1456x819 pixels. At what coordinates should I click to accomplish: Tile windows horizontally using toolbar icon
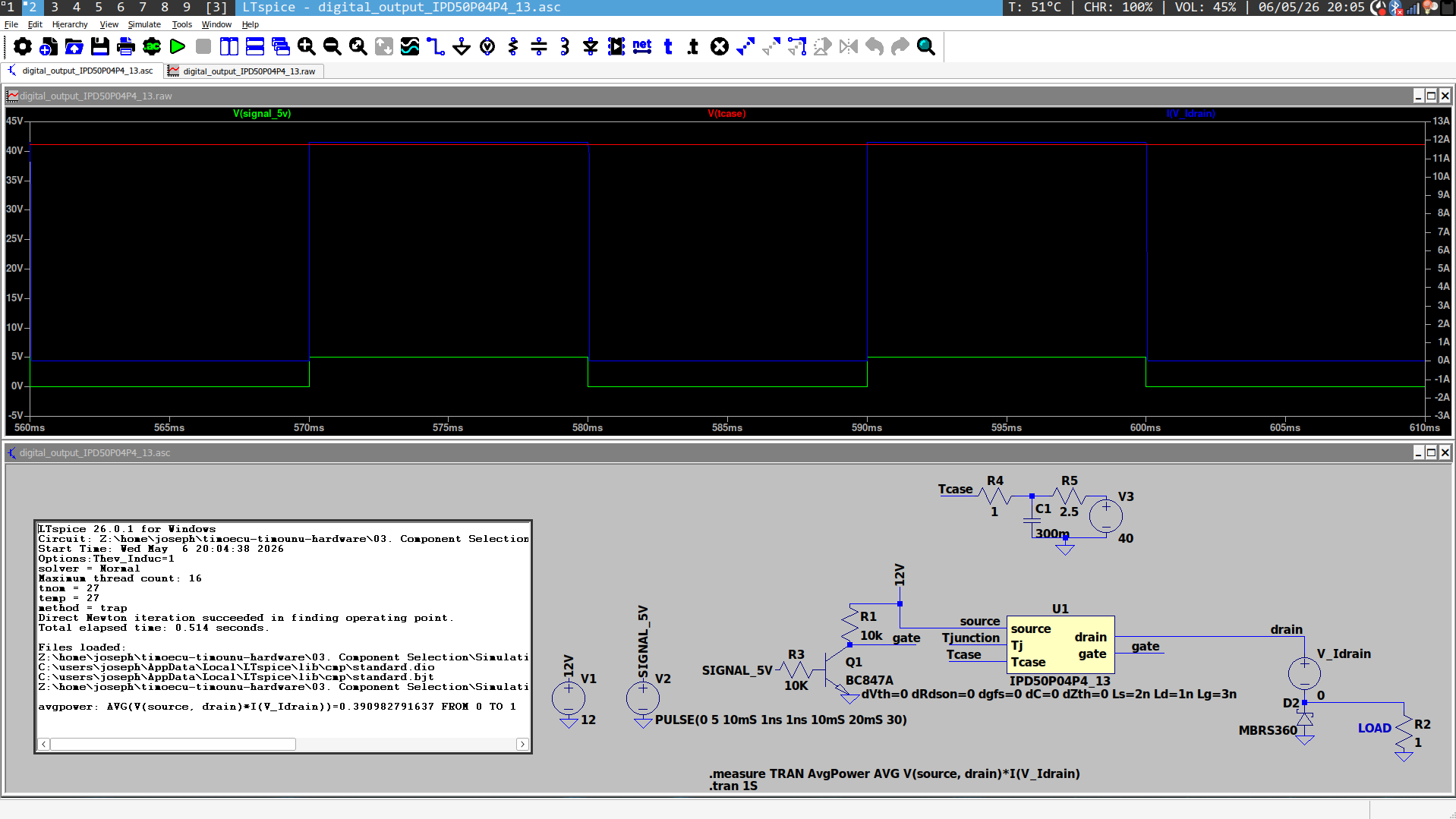tap(255, 47)
